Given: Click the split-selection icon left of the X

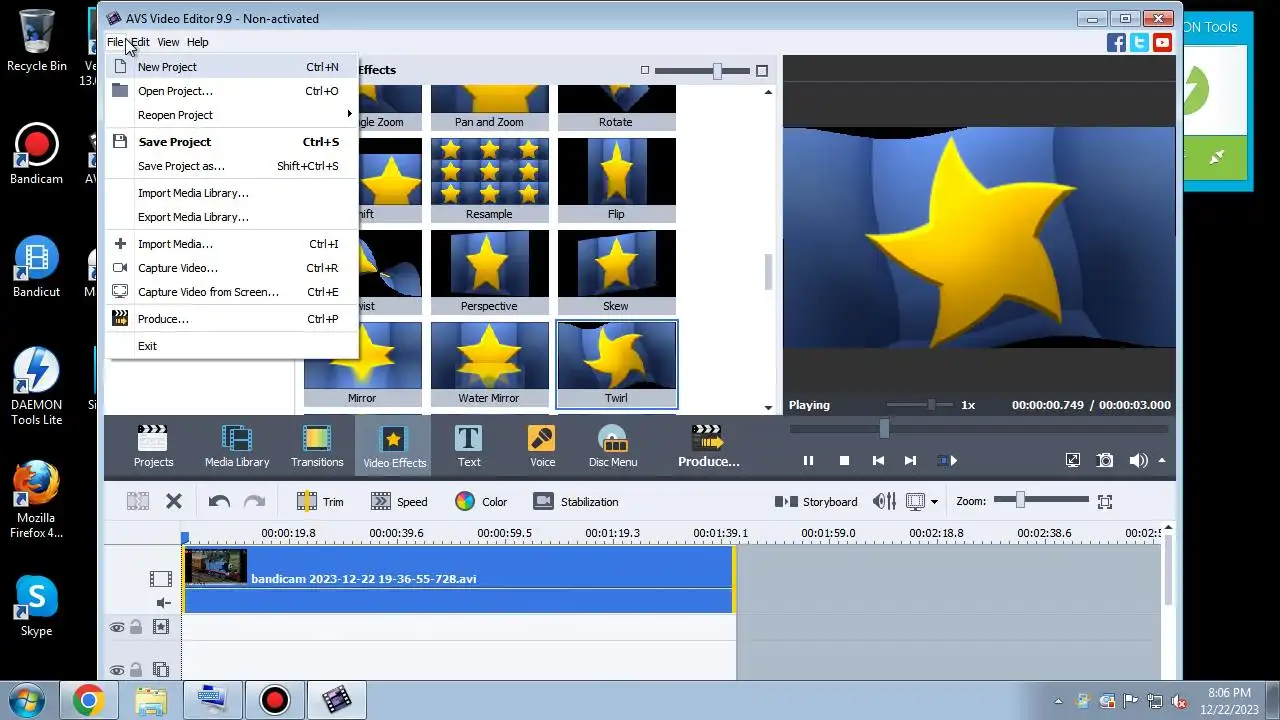Looking at the screenshot, I should coord(138,501).
